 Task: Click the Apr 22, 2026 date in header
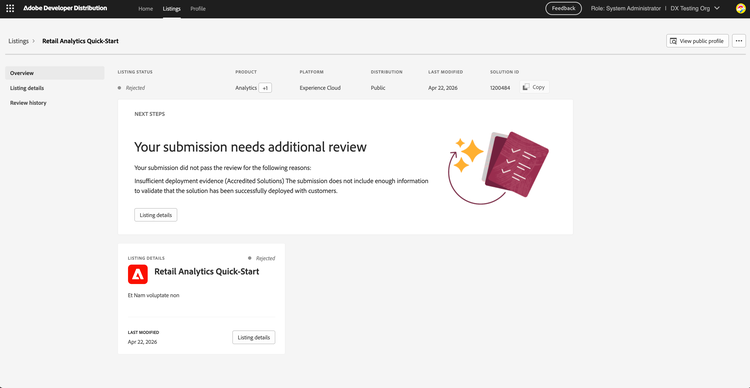(x=443, y=88)
